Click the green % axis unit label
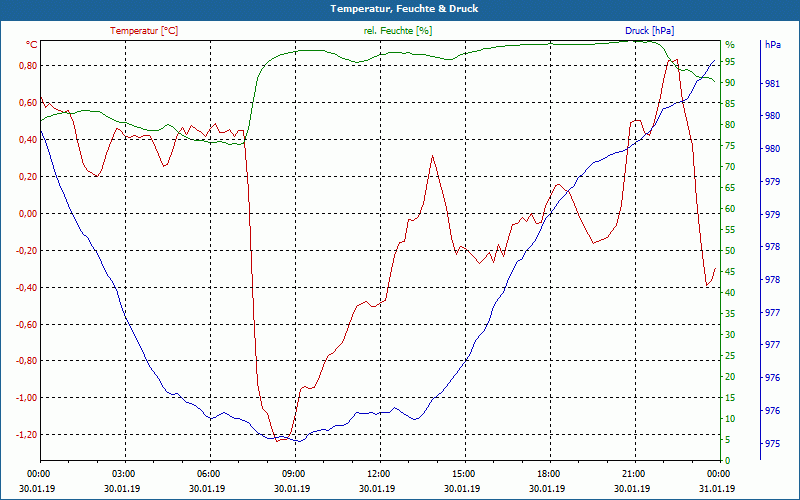This screenshot has width=800, height=500. coord(730,45)
